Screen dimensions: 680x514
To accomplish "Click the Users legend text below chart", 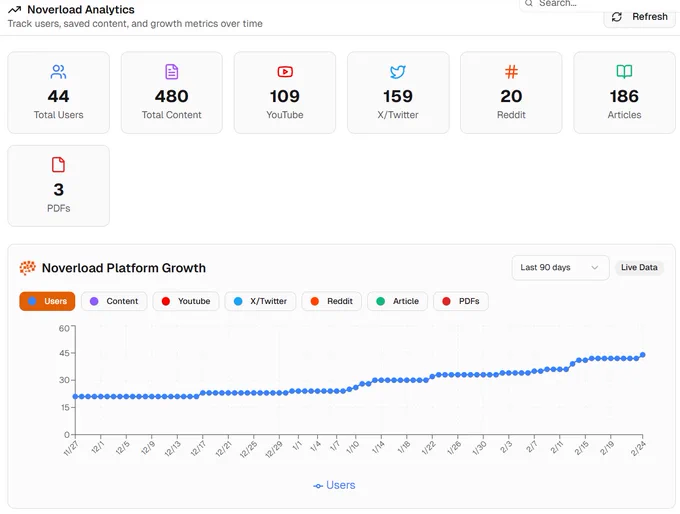I will coord(340,485).
